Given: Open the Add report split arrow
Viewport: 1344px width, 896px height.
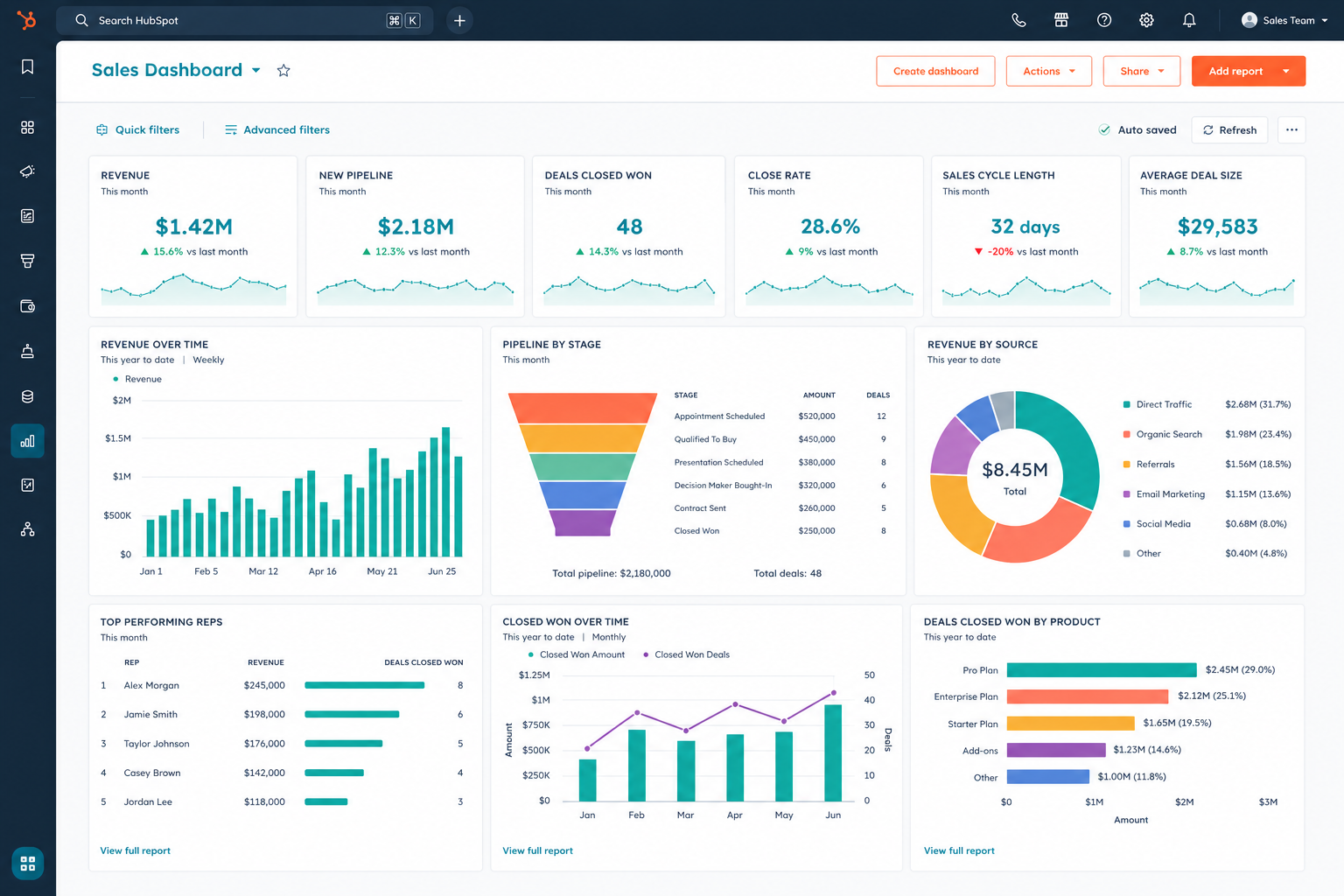Looking at the screenshot, I should (x=1286, y=71).
